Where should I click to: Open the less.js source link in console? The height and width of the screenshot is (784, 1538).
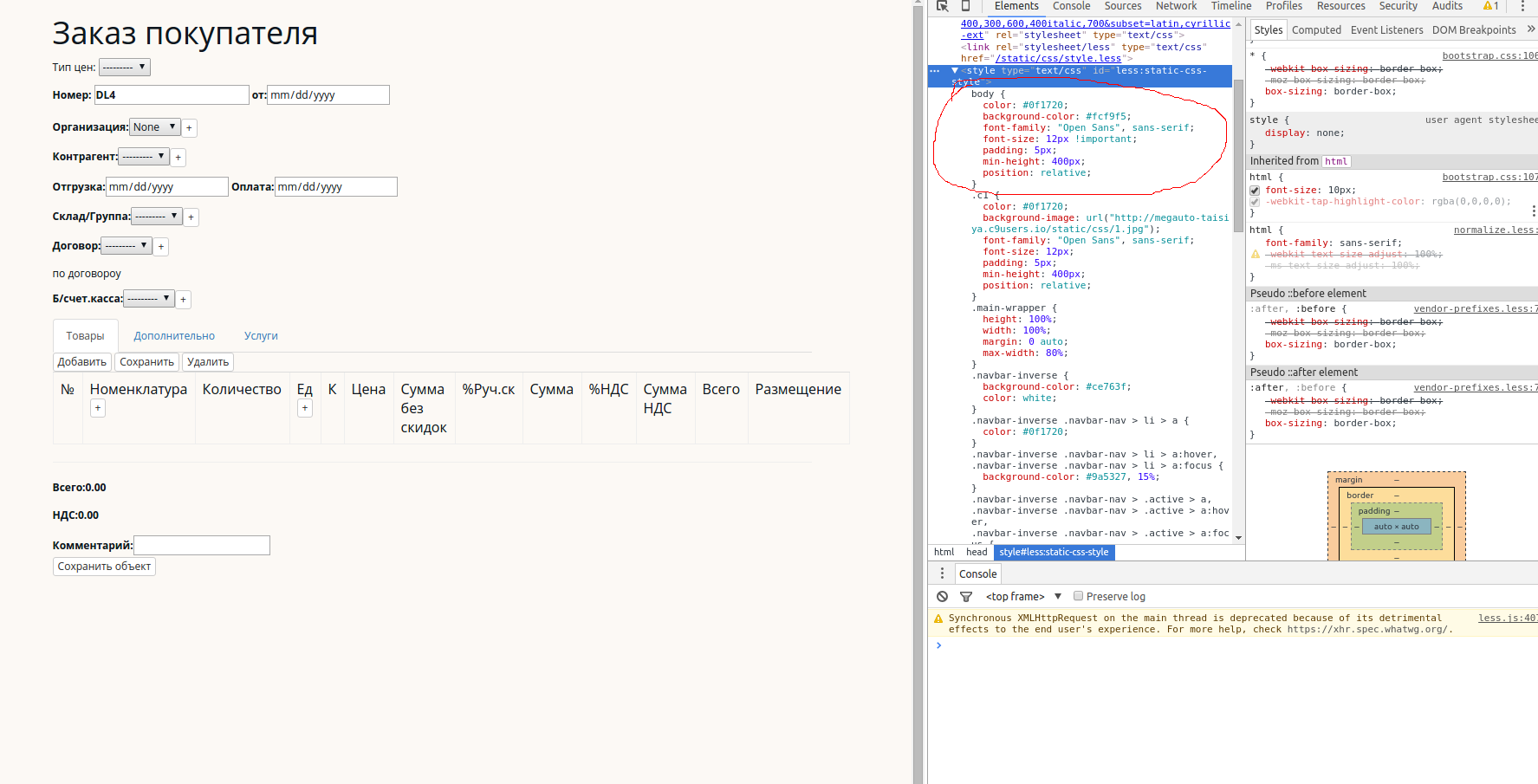[x=1508, y=619]
